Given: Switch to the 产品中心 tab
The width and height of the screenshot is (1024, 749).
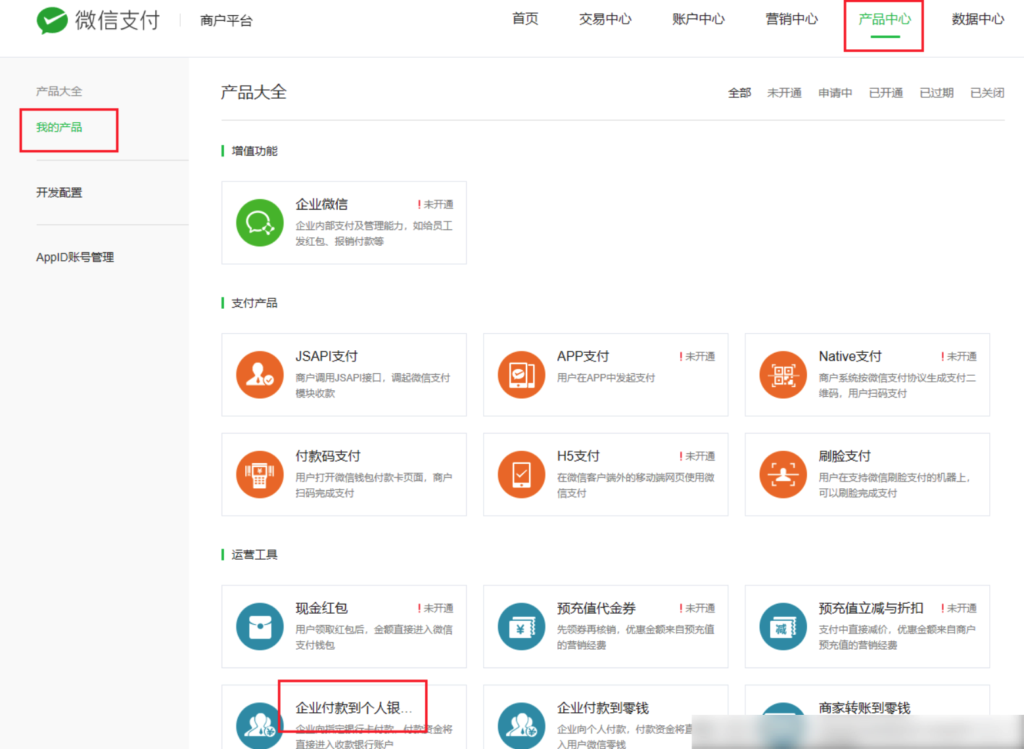Looking at the screenshot, I should (x=883, y=19).
